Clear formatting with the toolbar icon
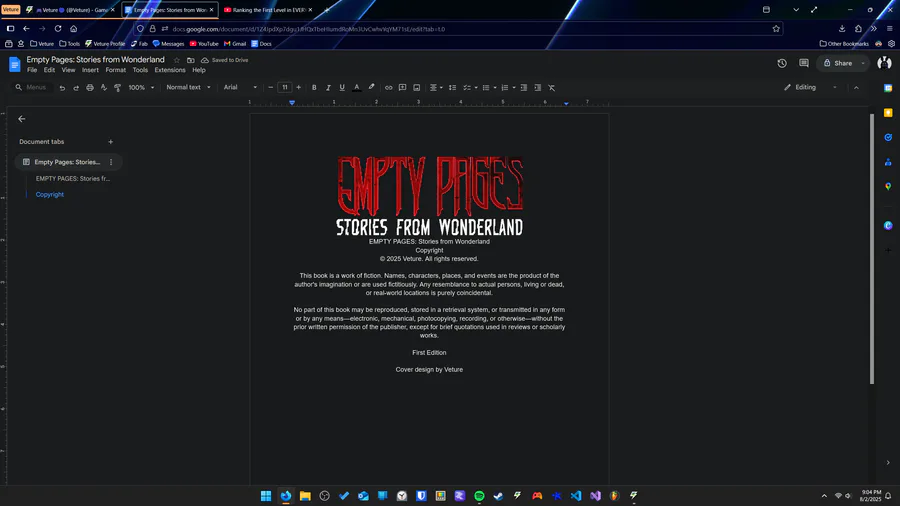 click(552, 88)
